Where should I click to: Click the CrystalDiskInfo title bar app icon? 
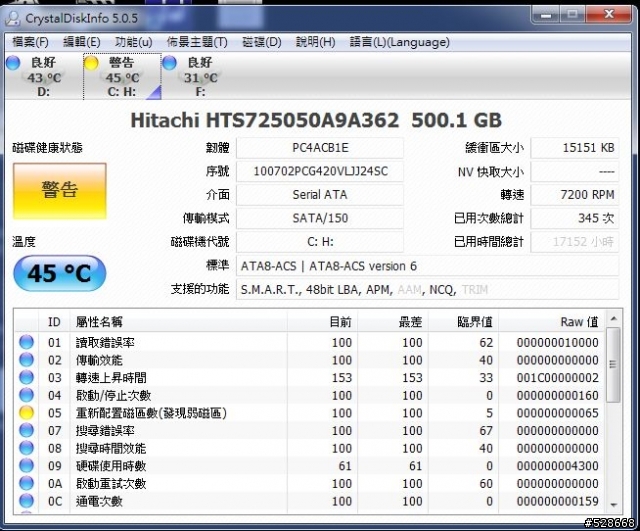(x=13, y=18)
